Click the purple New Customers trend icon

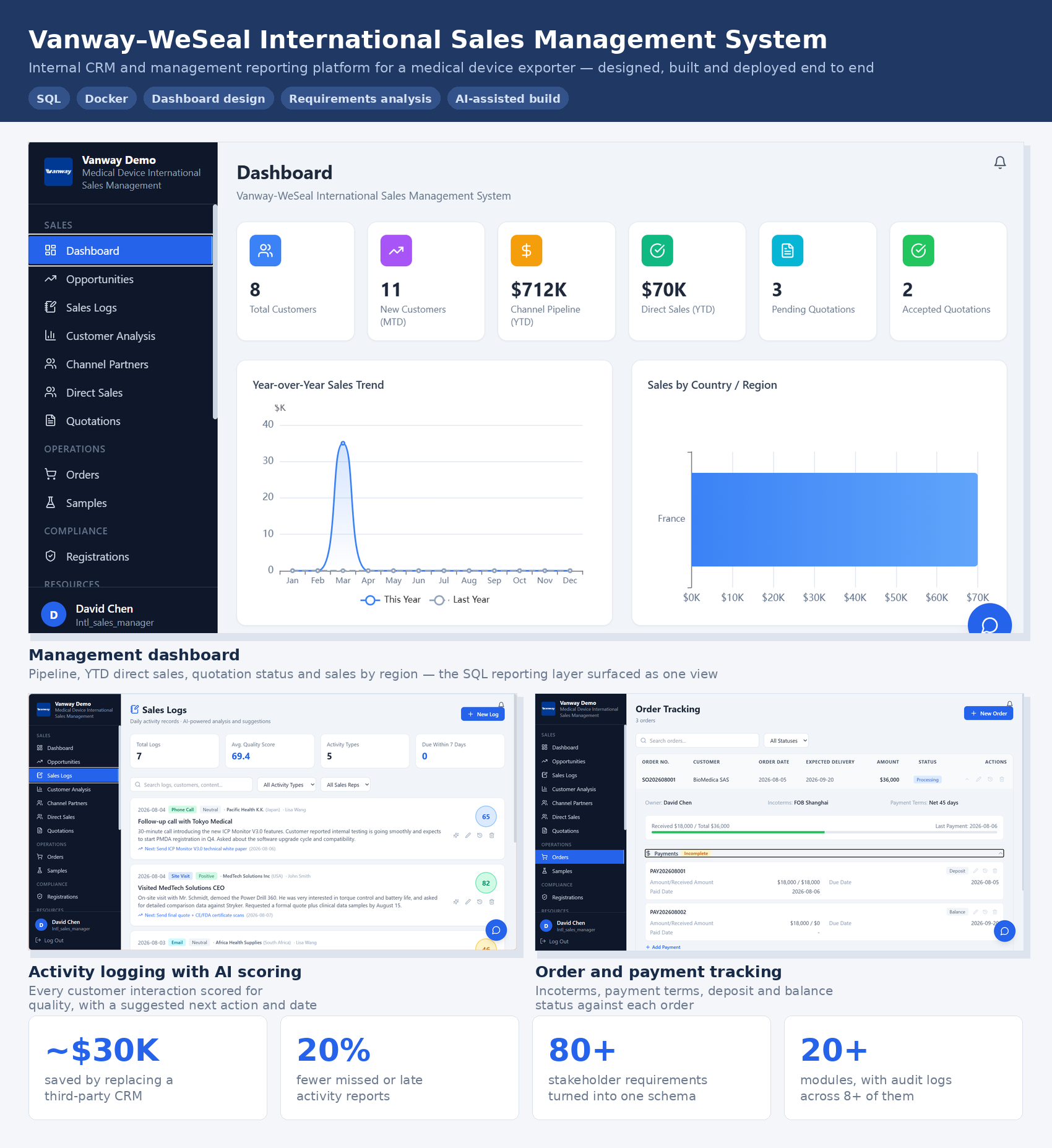[x=396, y=251]
